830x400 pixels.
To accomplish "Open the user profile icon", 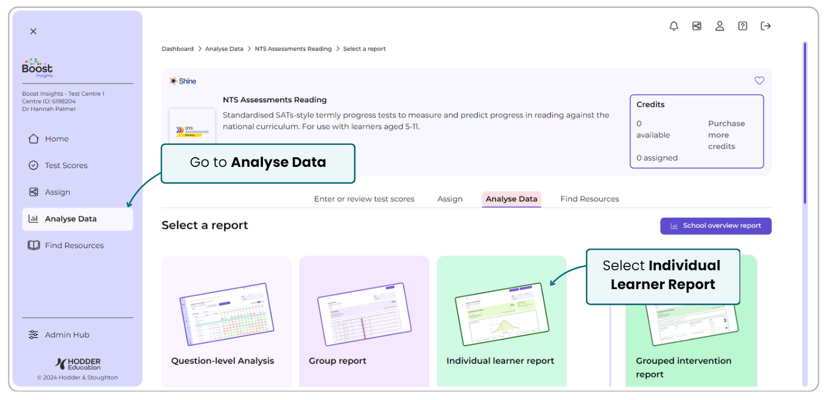I will [x=719, y=26].
